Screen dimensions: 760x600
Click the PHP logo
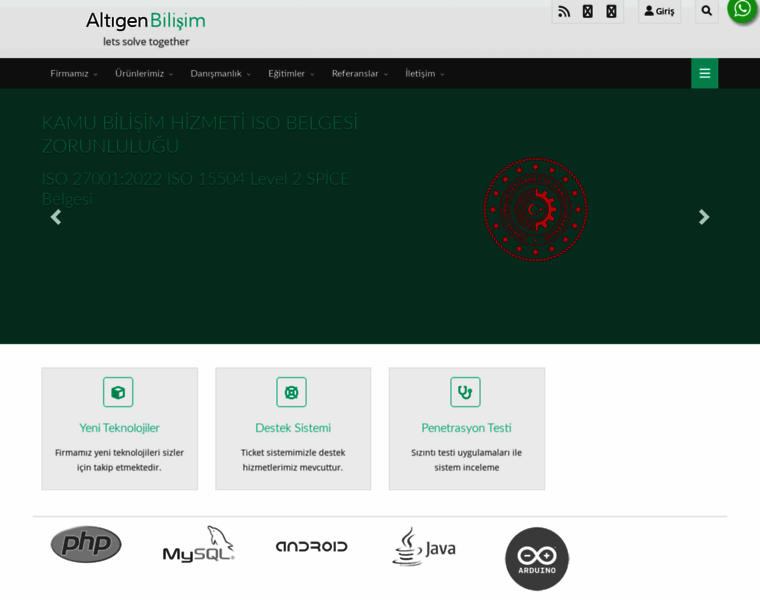pos(86,544)
